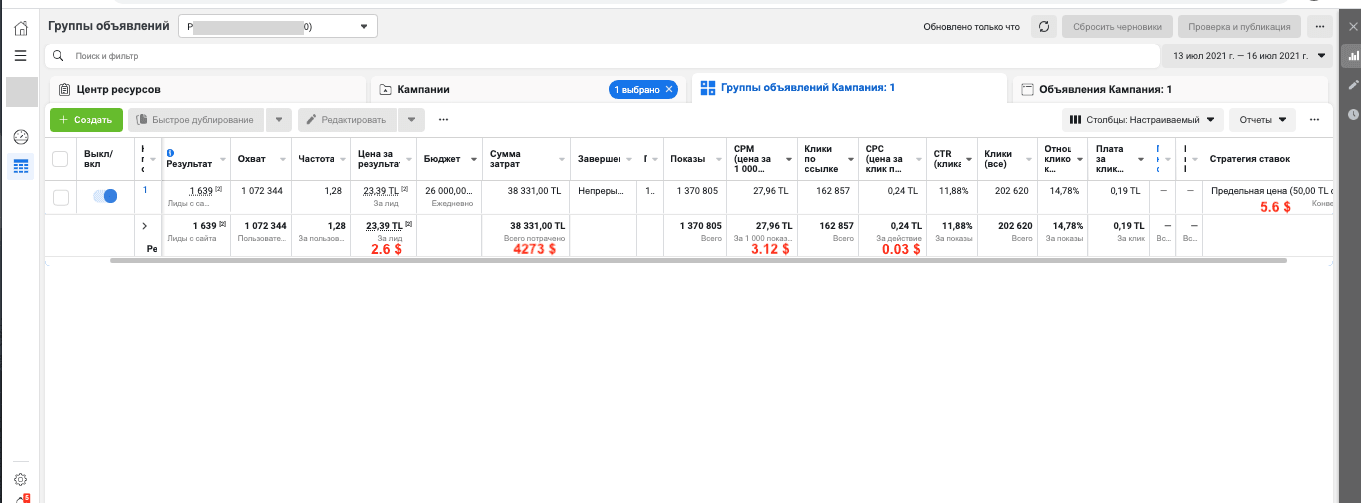The height and width of the screenshot is (503, 1361).
Task: Click the search magnifier icon
Action: point(59,56)
